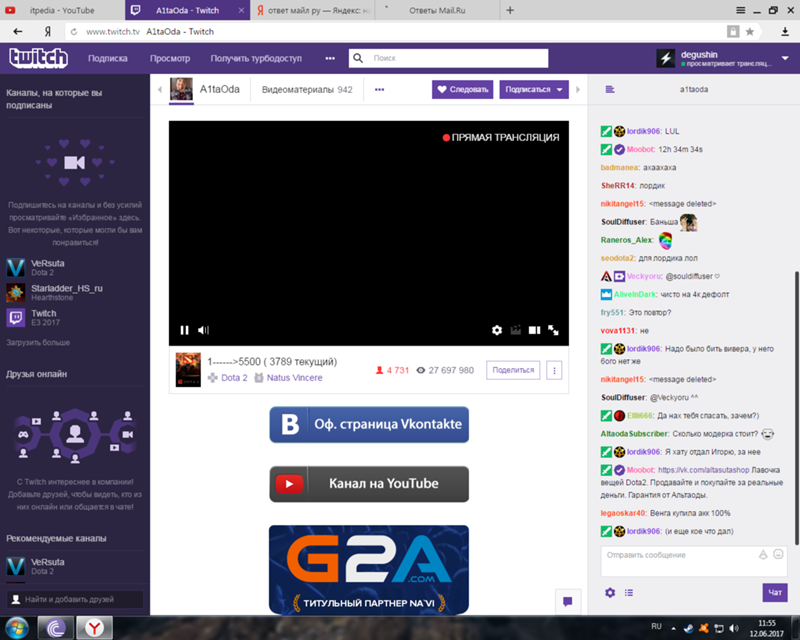800x640 pixels.
Task: Toggle theater mode in the player
Action: pos(534,330)
